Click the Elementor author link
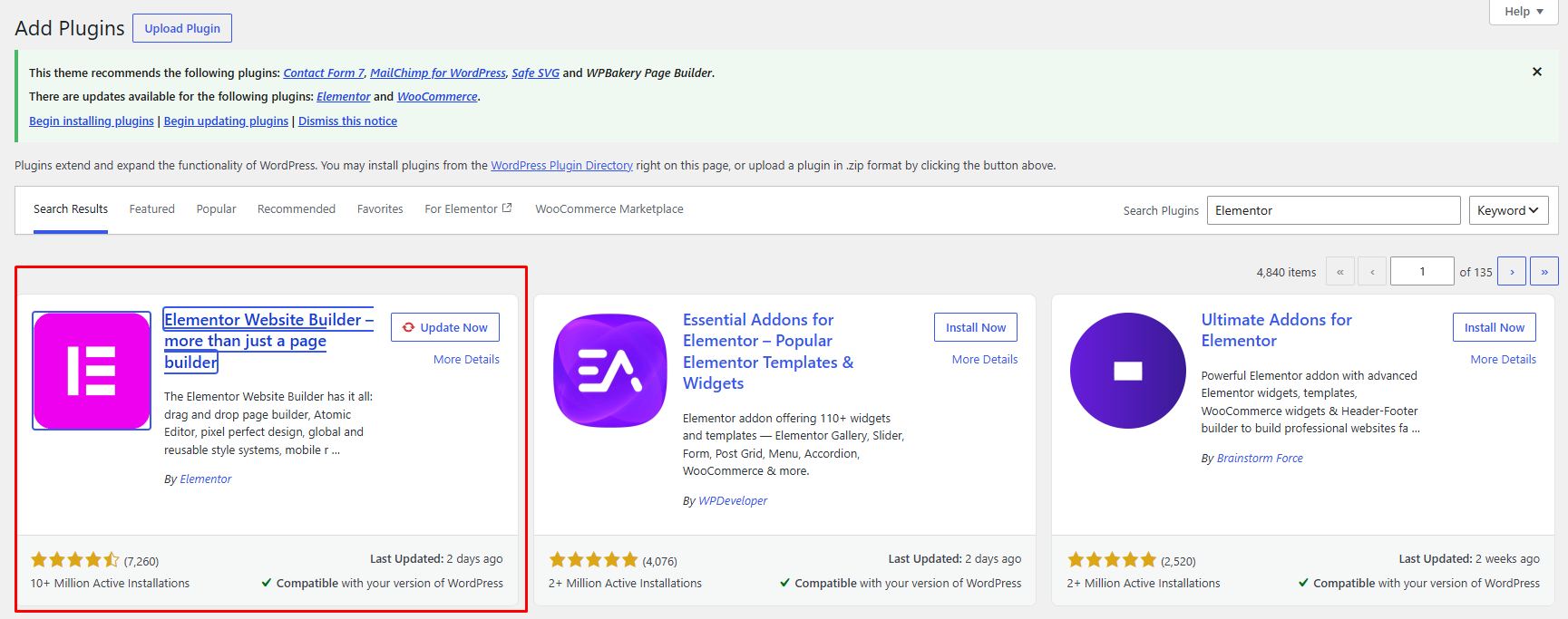 click(206, 479)
